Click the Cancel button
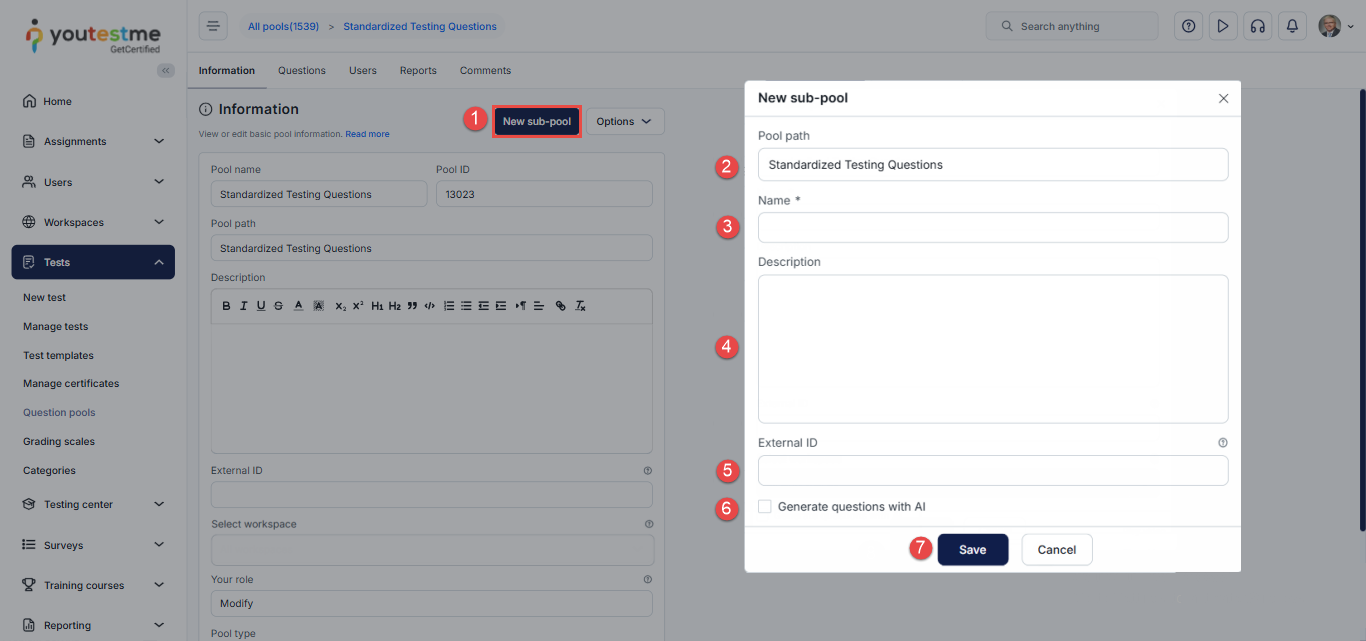Image resolution: width=1366 pixels, height=641 pixels. [1056, 550]
